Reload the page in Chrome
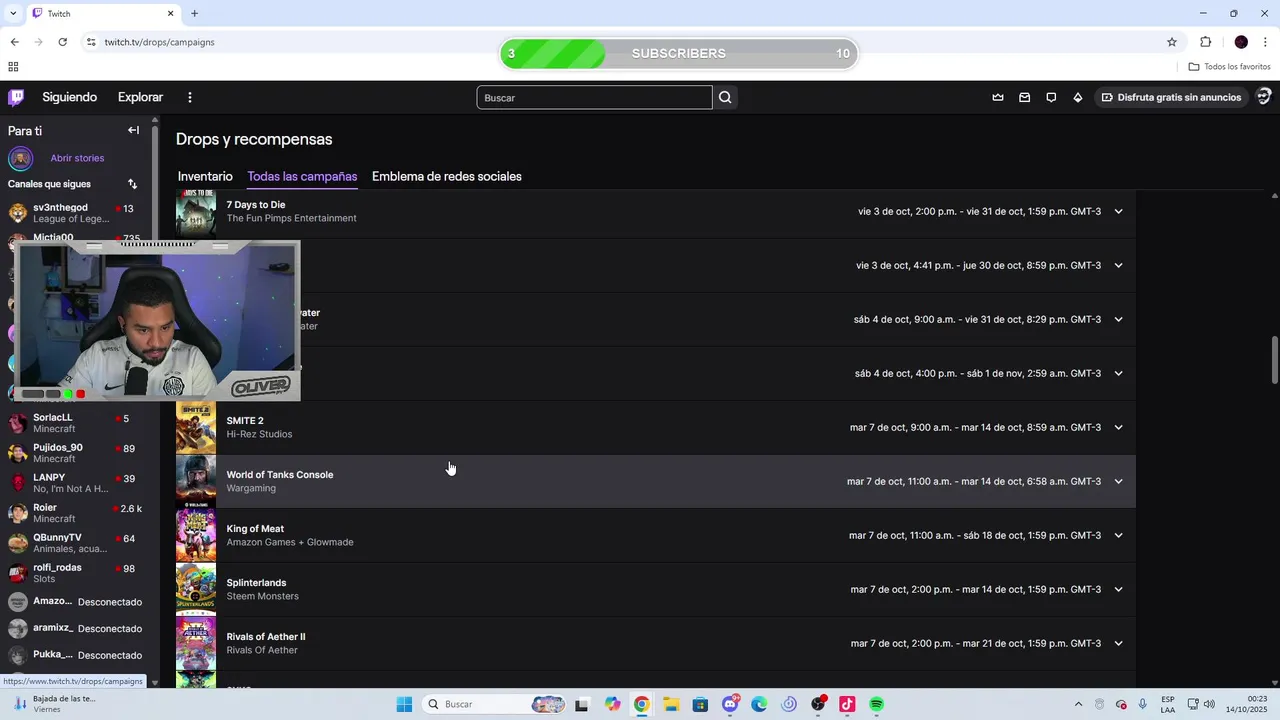The height and width of the screenshot is (720, 1280). point(62,42)
